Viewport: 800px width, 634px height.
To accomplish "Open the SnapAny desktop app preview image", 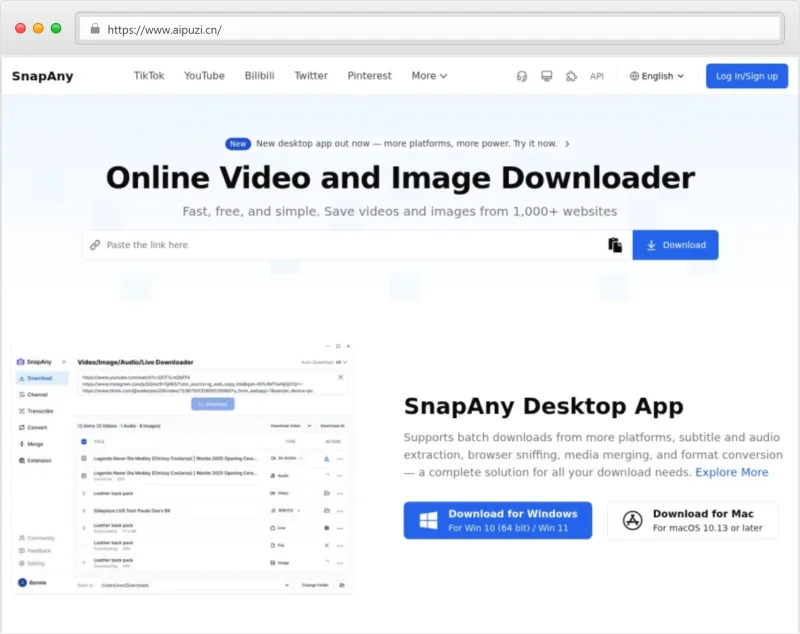I will 183,467.
